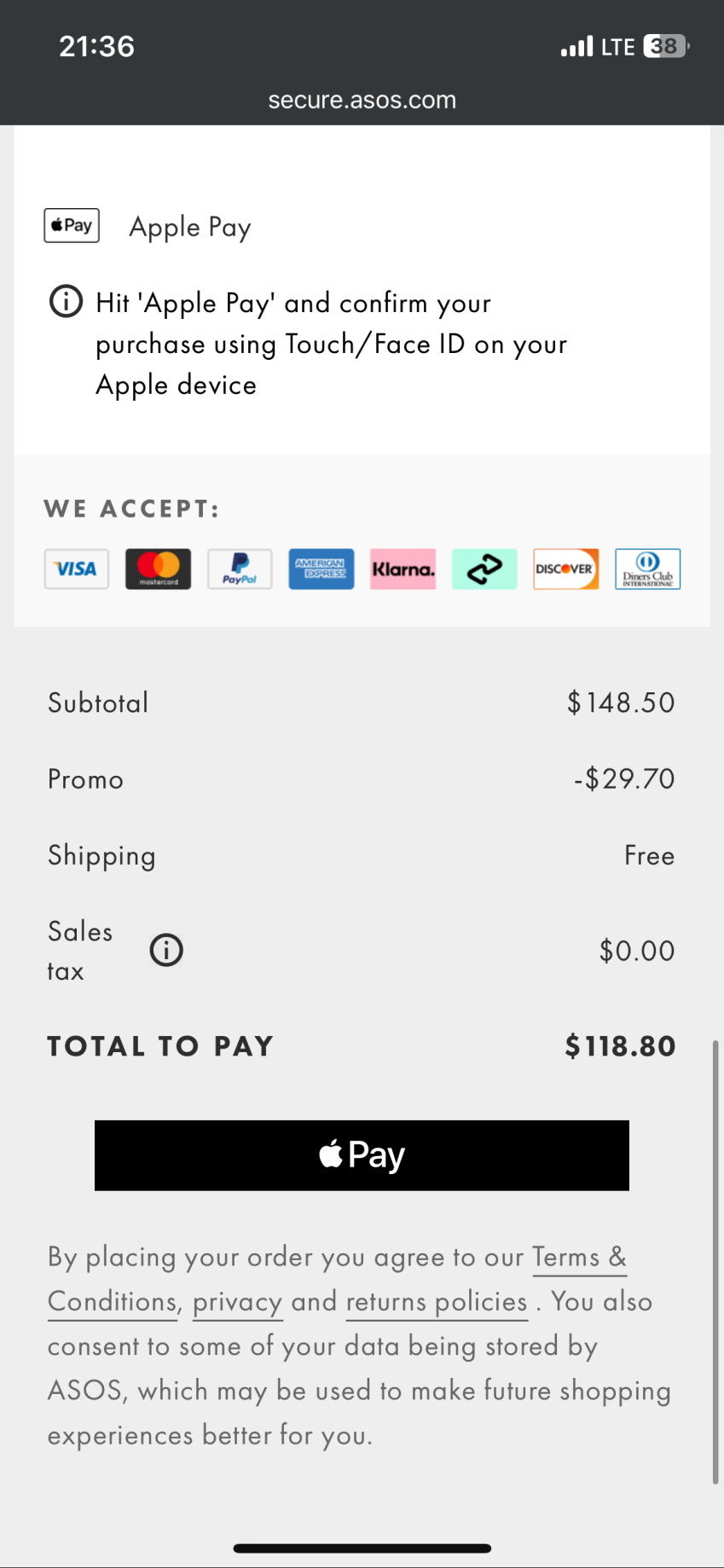Tap the Discover card icon

tap(565, 569)
